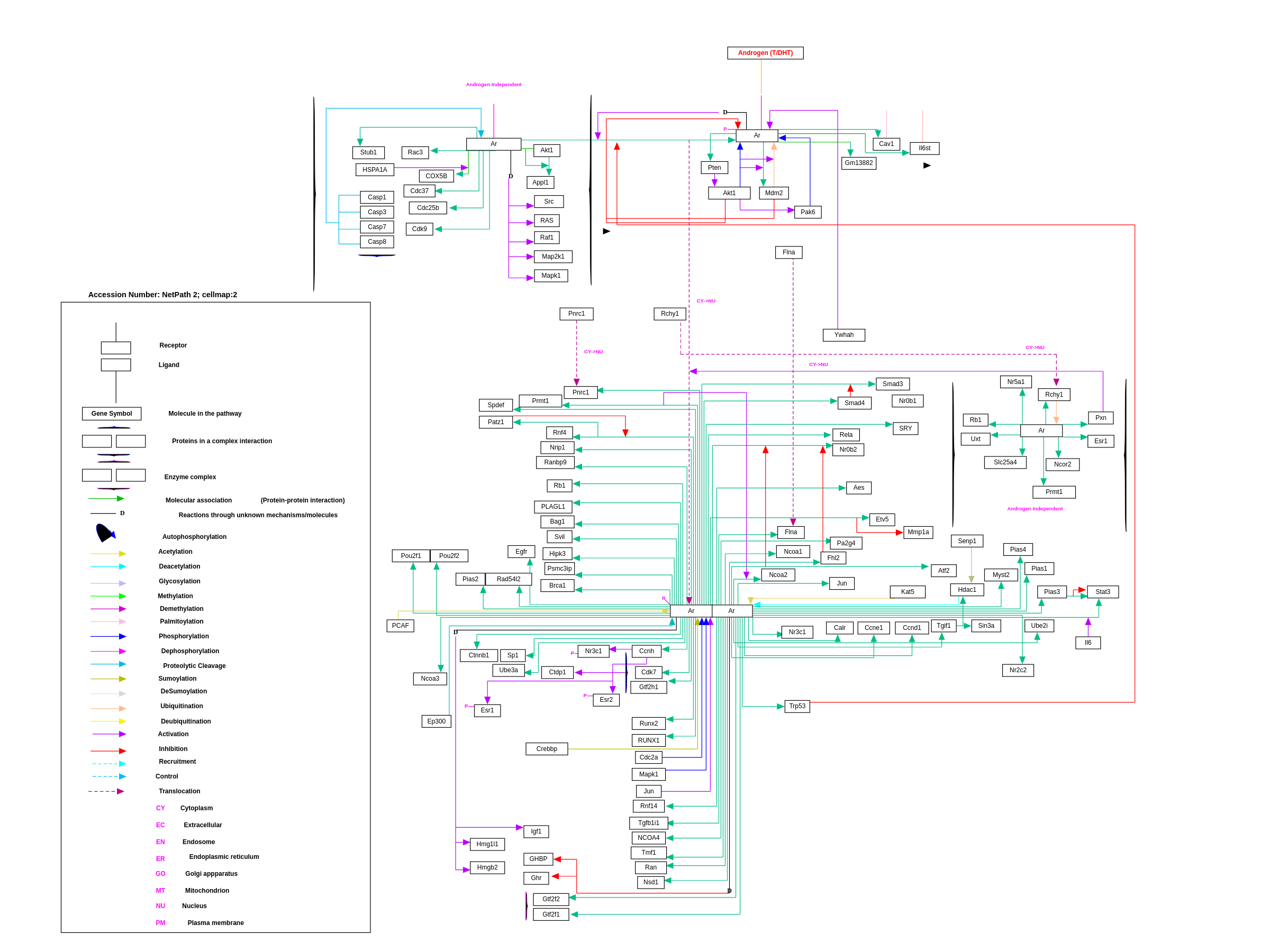The height and width of the screenshot is (952, 1270).
Task: Click the Ep300 gene box
Action: pos(436,721)
